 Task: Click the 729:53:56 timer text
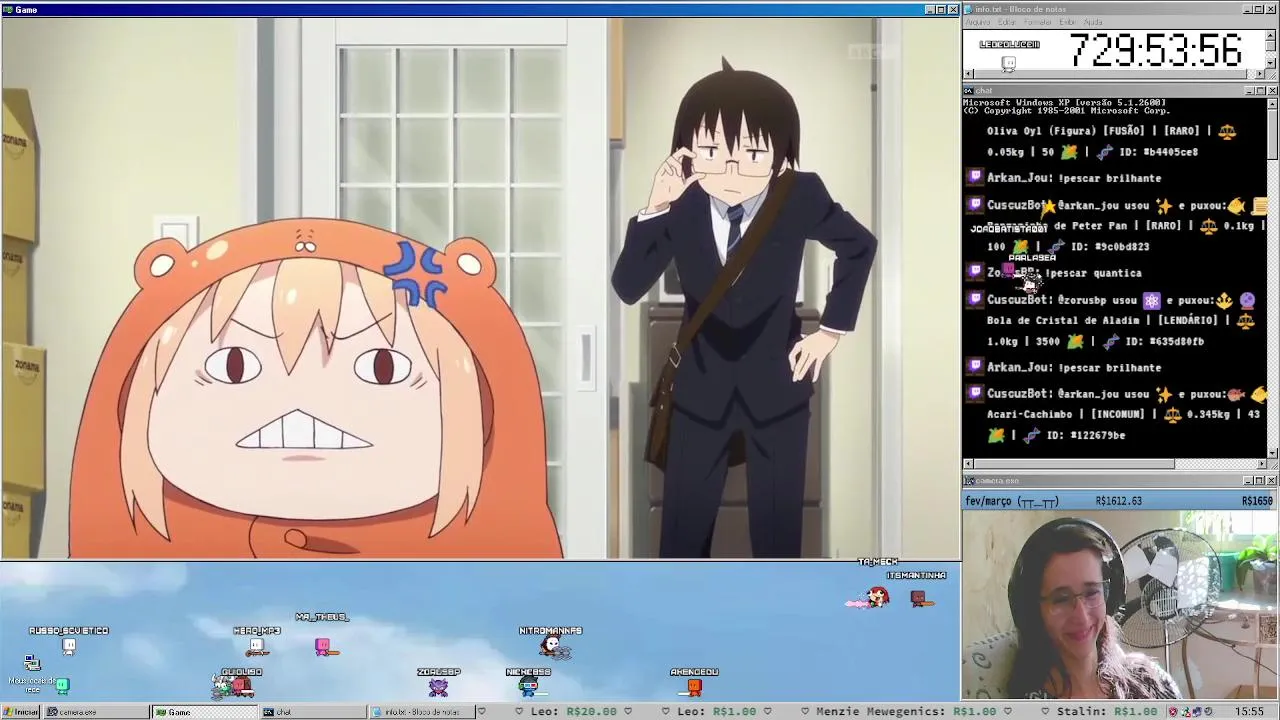coord(1156,50)
